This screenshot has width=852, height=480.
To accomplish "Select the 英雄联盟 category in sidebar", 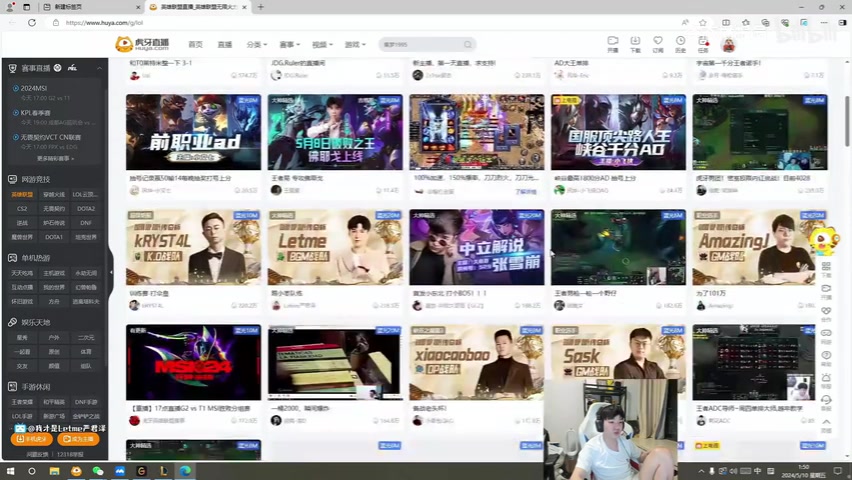I will (22, 195).
